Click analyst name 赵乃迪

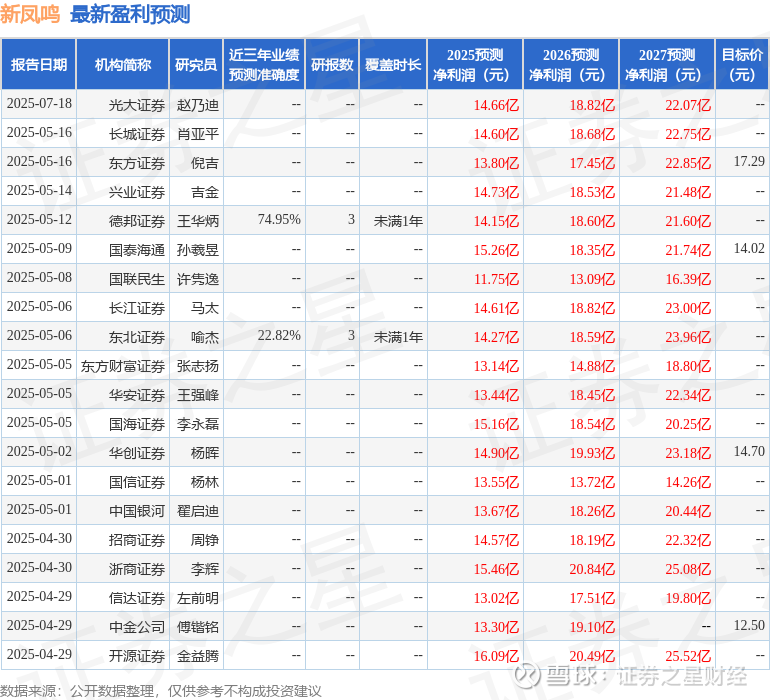197,105
